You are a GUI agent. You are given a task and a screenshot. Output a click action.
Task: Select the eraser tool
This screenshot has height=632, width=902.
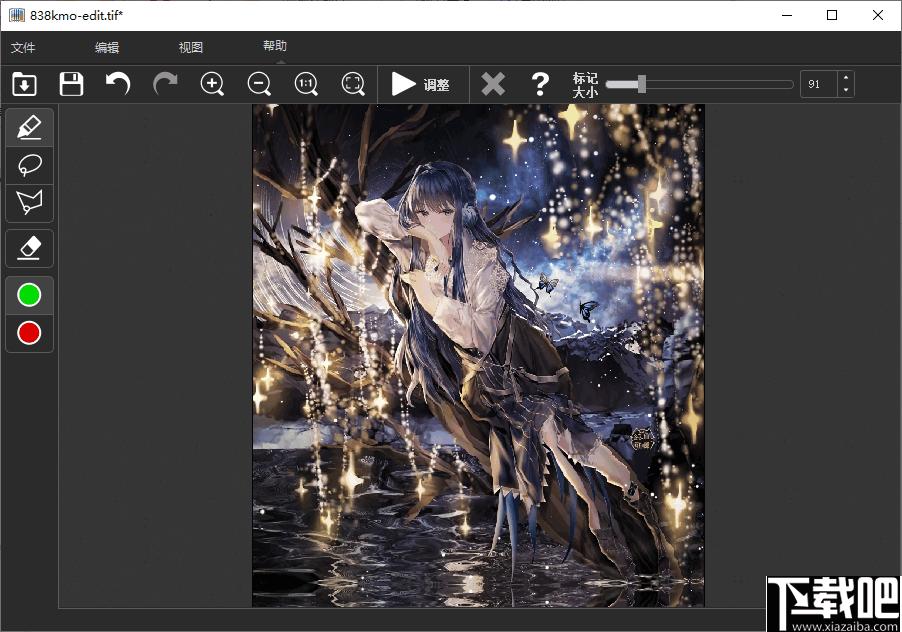click(29, 248)
